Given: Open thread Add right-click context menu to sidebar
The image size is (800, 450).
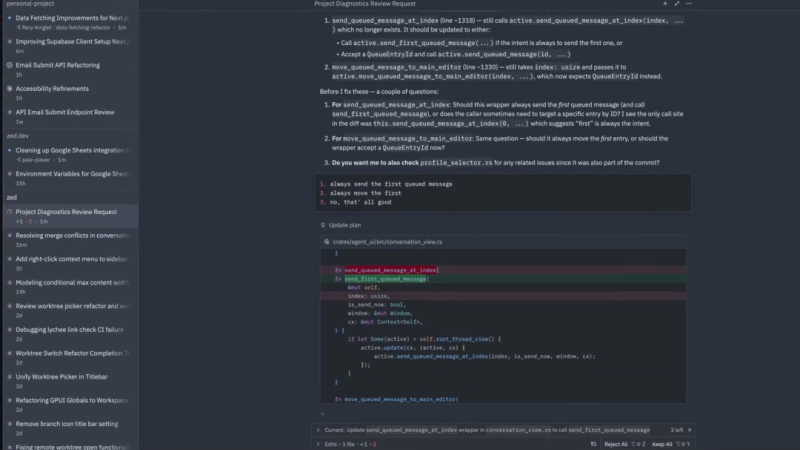Looking at the screenshot, I should (x=70, y=263).
